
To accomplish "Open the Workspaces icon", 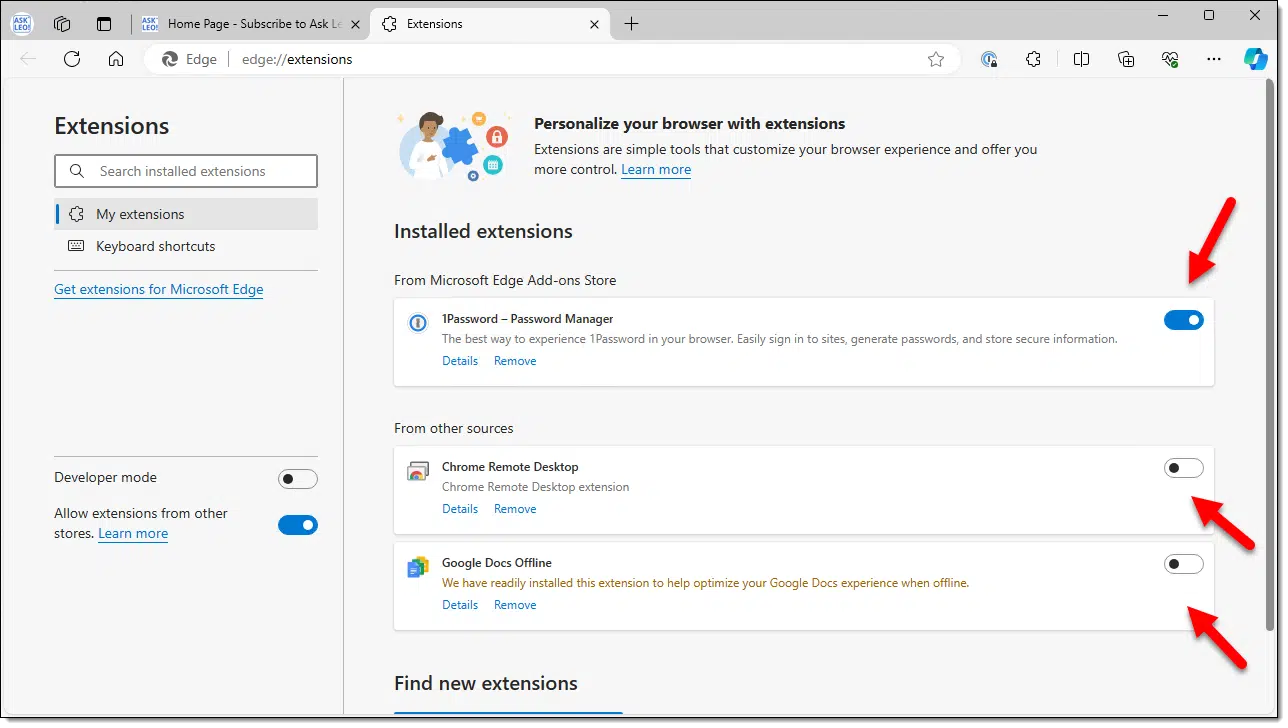I will coord(62,23).
